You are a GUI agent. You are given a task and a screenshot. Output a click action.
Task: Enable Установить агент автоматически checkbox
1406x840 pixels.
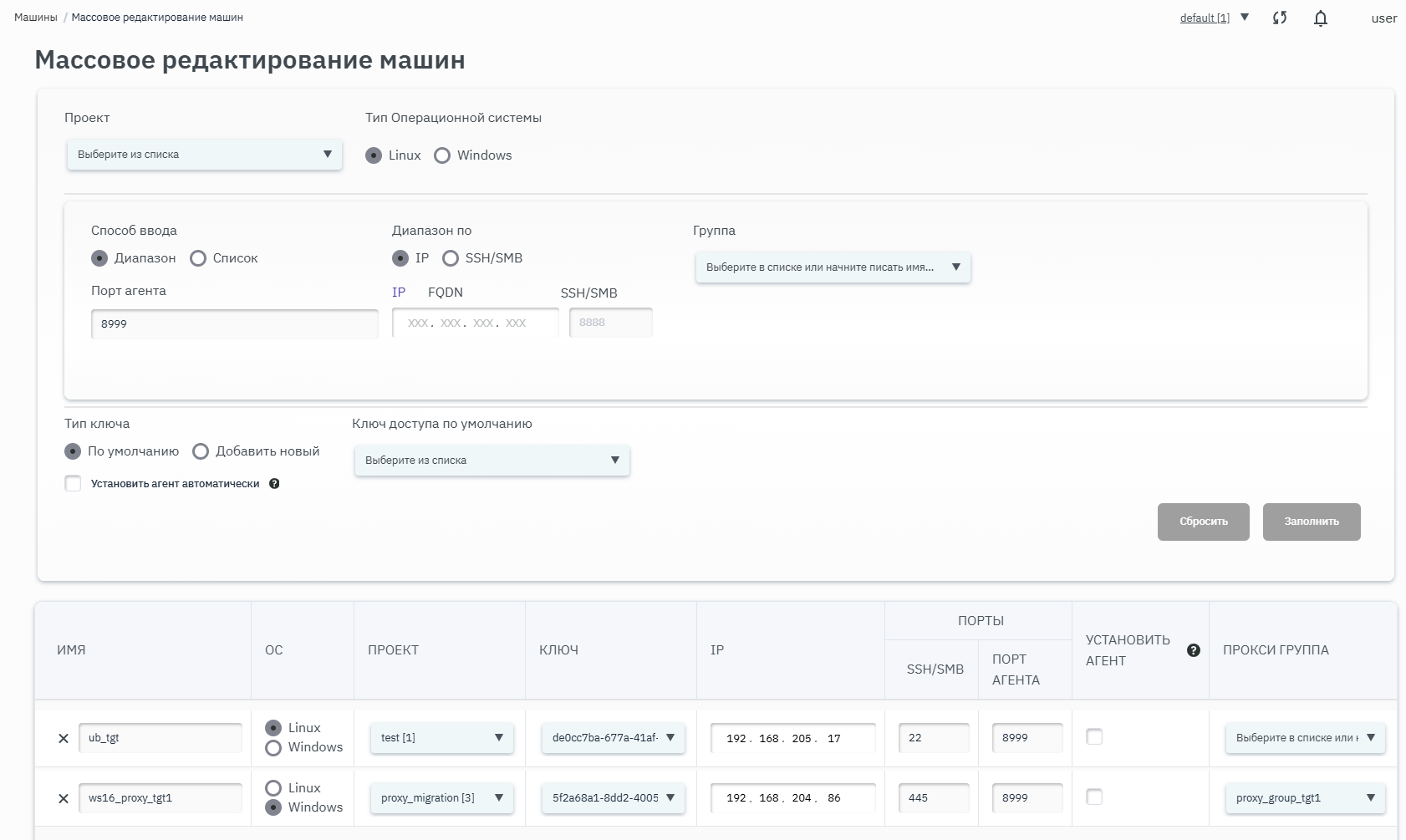coord(74,484)
